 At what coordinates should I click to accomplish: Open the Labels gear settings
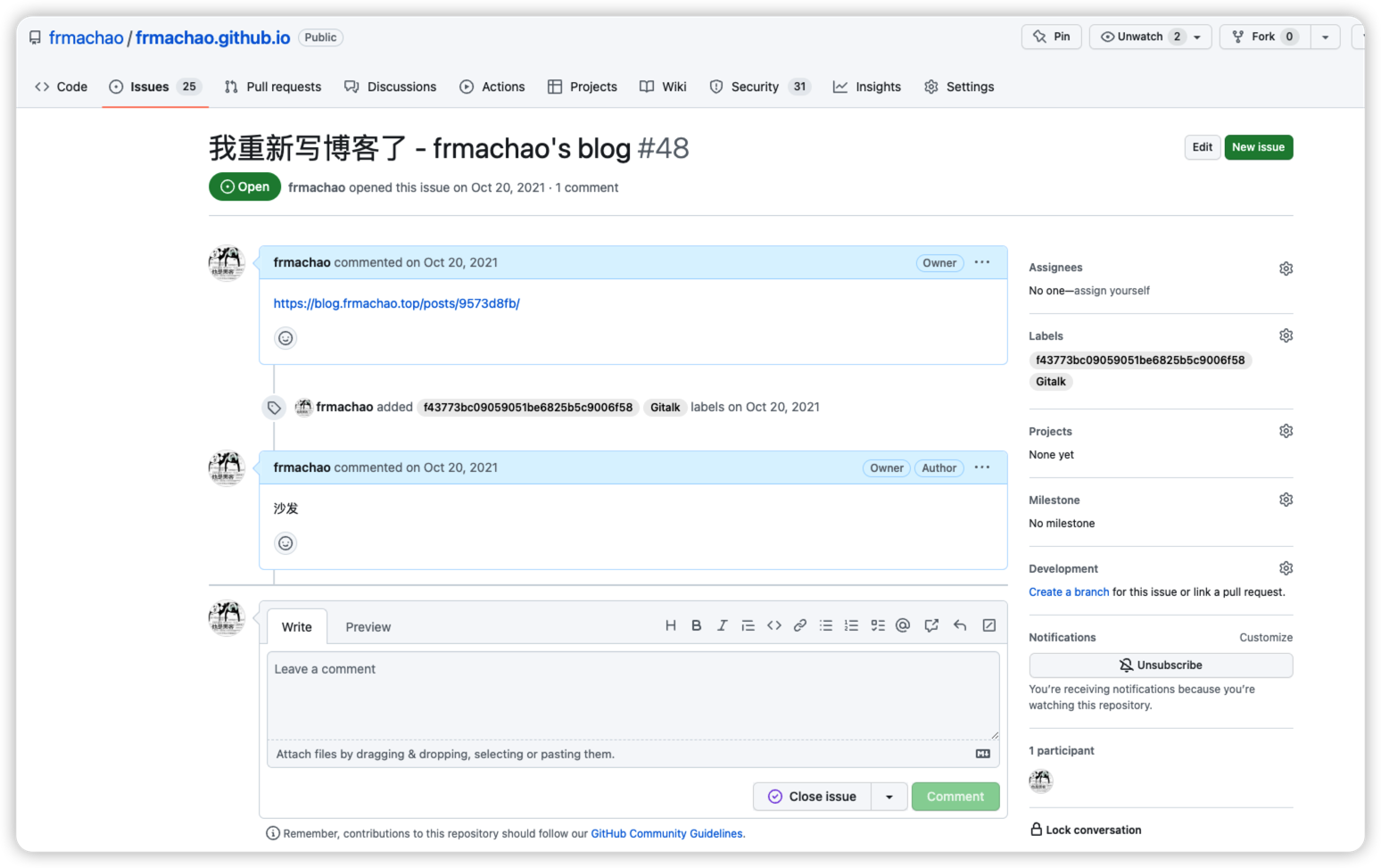click(1286, 335)
